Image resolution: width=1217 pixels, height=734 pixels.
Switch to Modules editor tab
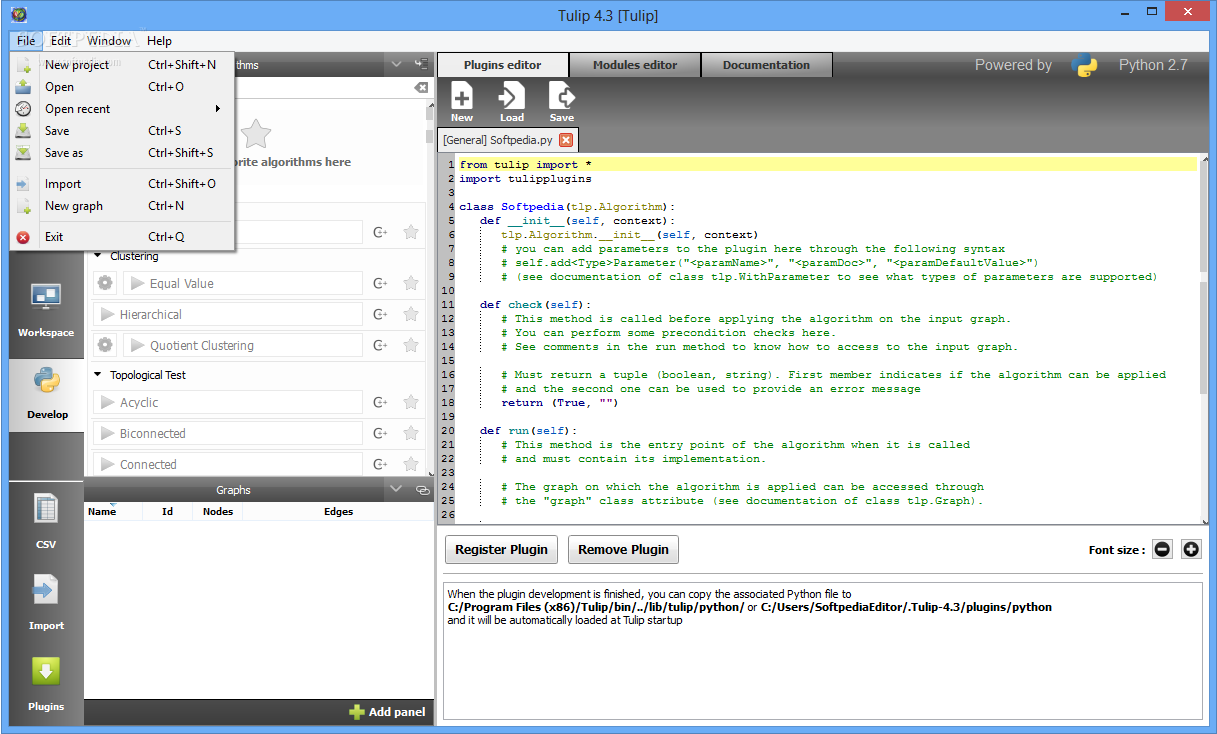(635, 65)
